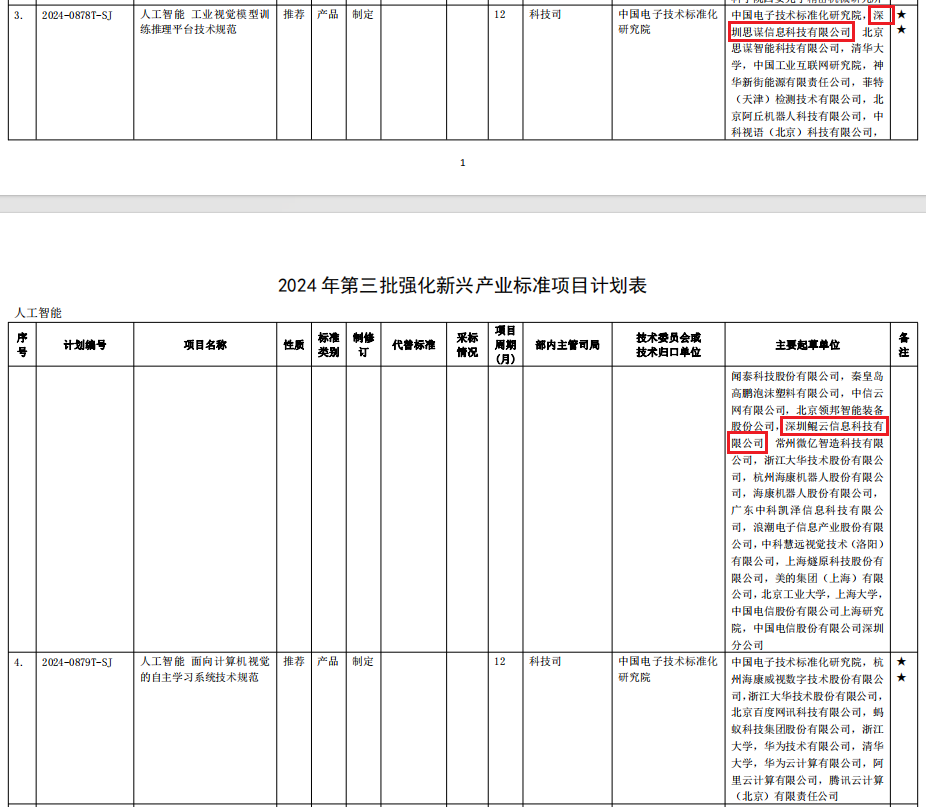Click 制定 in row 2024-0879T-SJ
The image size is (926, 807).
pos(363,662)
